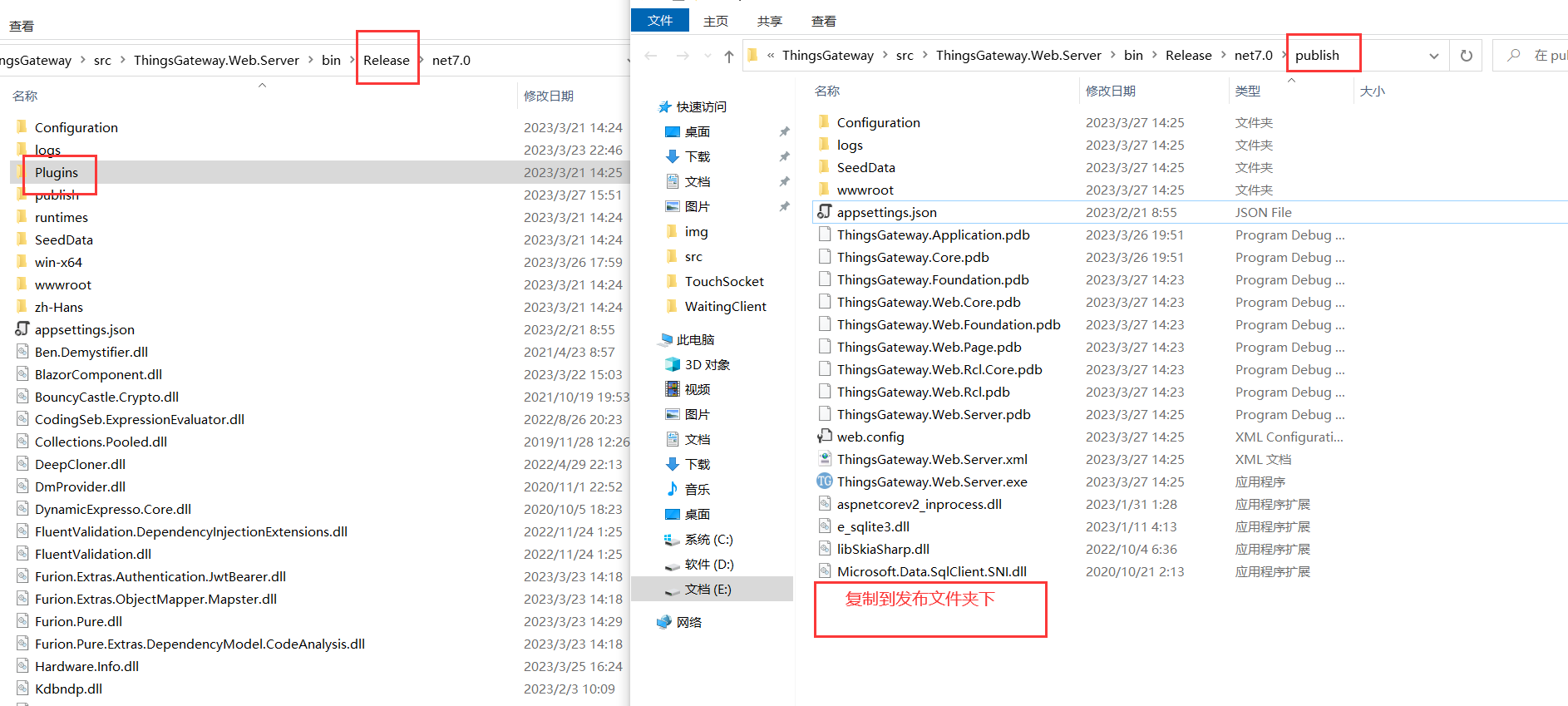
Task: Click the Release breadcrumb in right window
Action: pos(1188,55)
